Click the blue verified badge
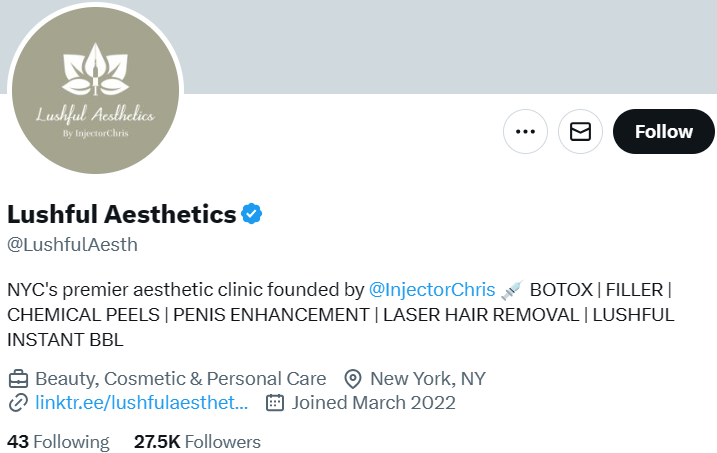The height and width of the screenshot is (453, 717). [251, 214]
